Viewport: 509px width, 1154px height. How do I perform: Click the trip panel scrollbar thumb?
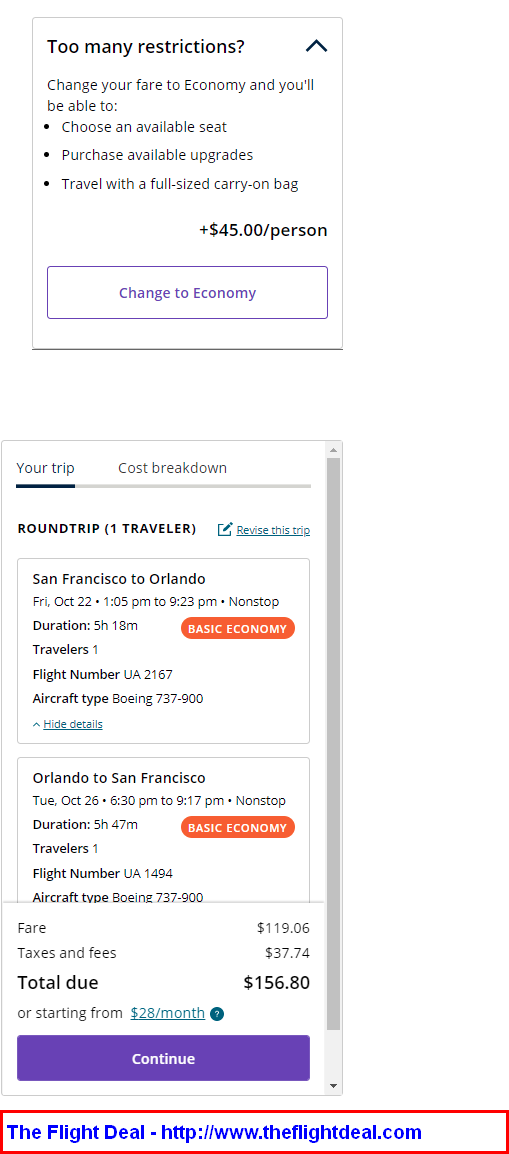[x=334, y=743]
